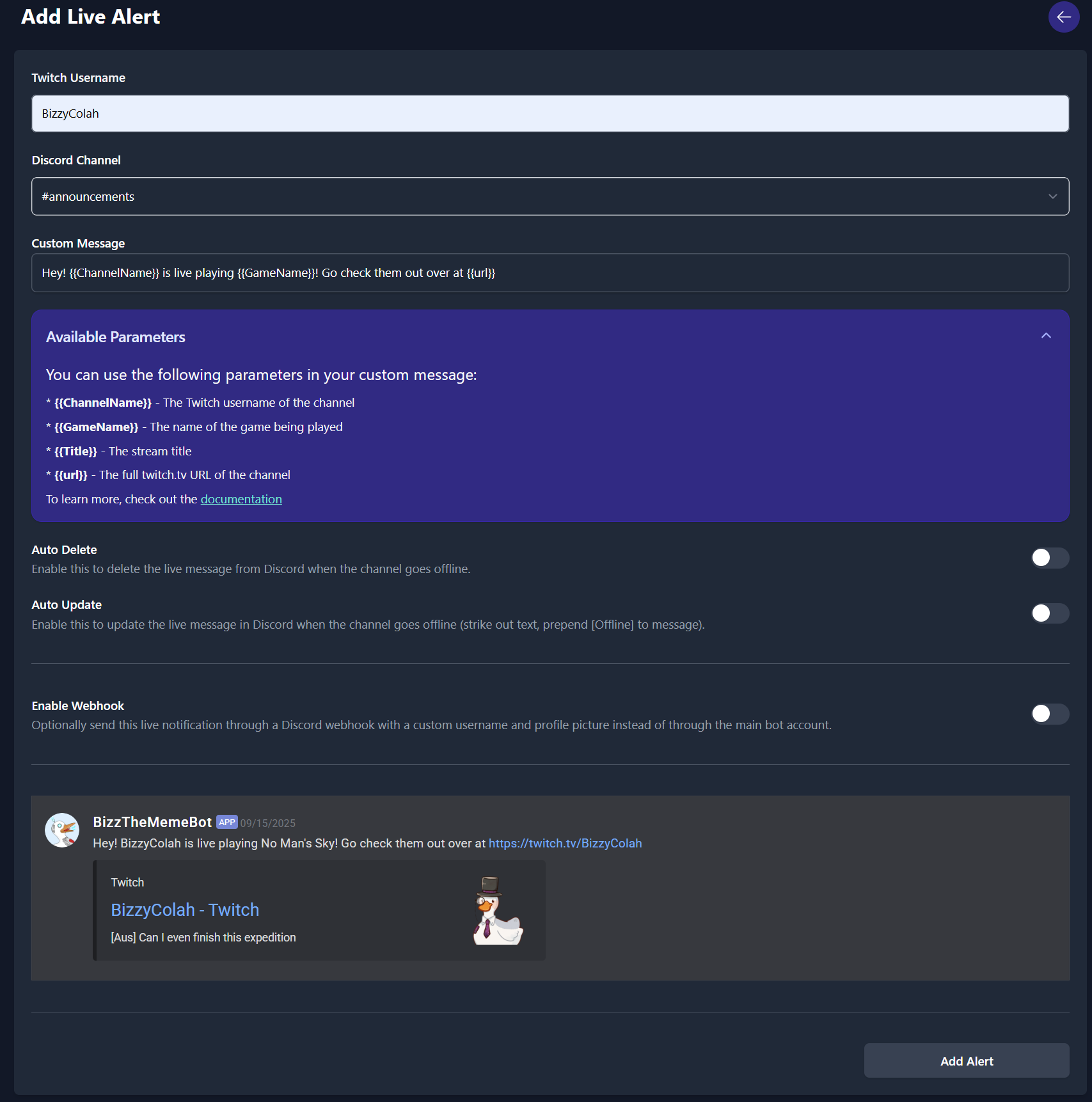Collapse the Available Parameters panel
Viewport: 1092px width, 1102px height.
(x=1046, y=336)
